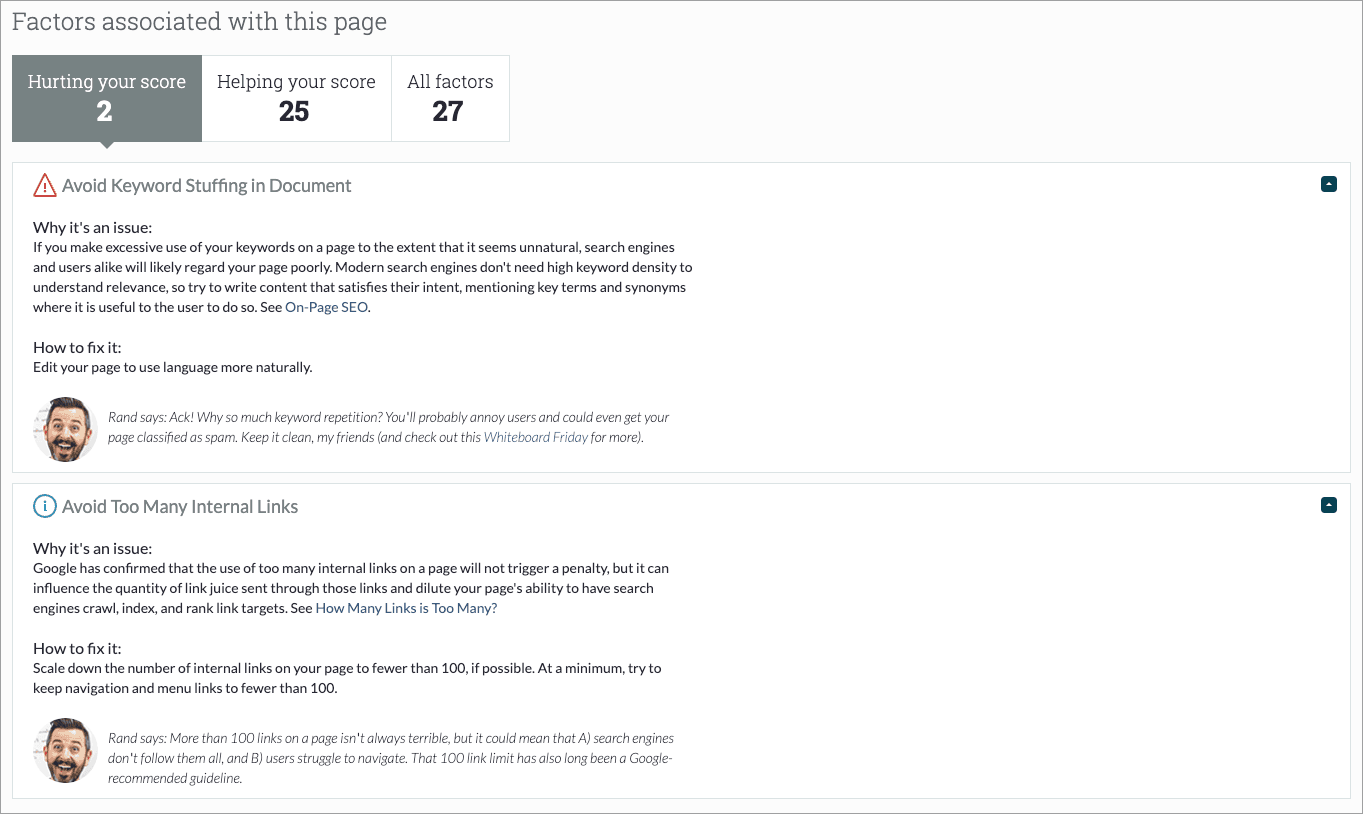Open the All factors tab
The height and width of the screenshot is (814, 1363).
(x=450, y=98)
